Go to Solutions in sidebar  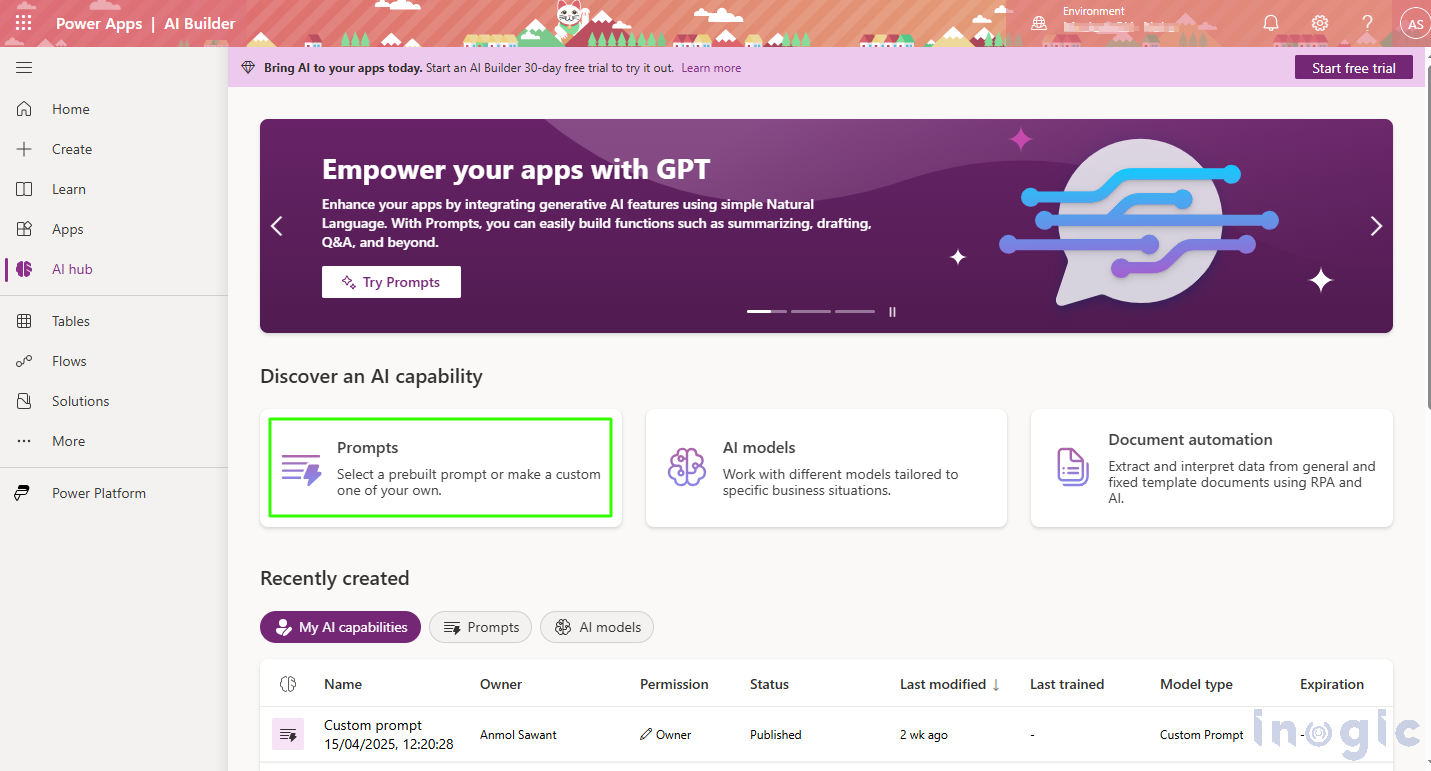point(113,401)
